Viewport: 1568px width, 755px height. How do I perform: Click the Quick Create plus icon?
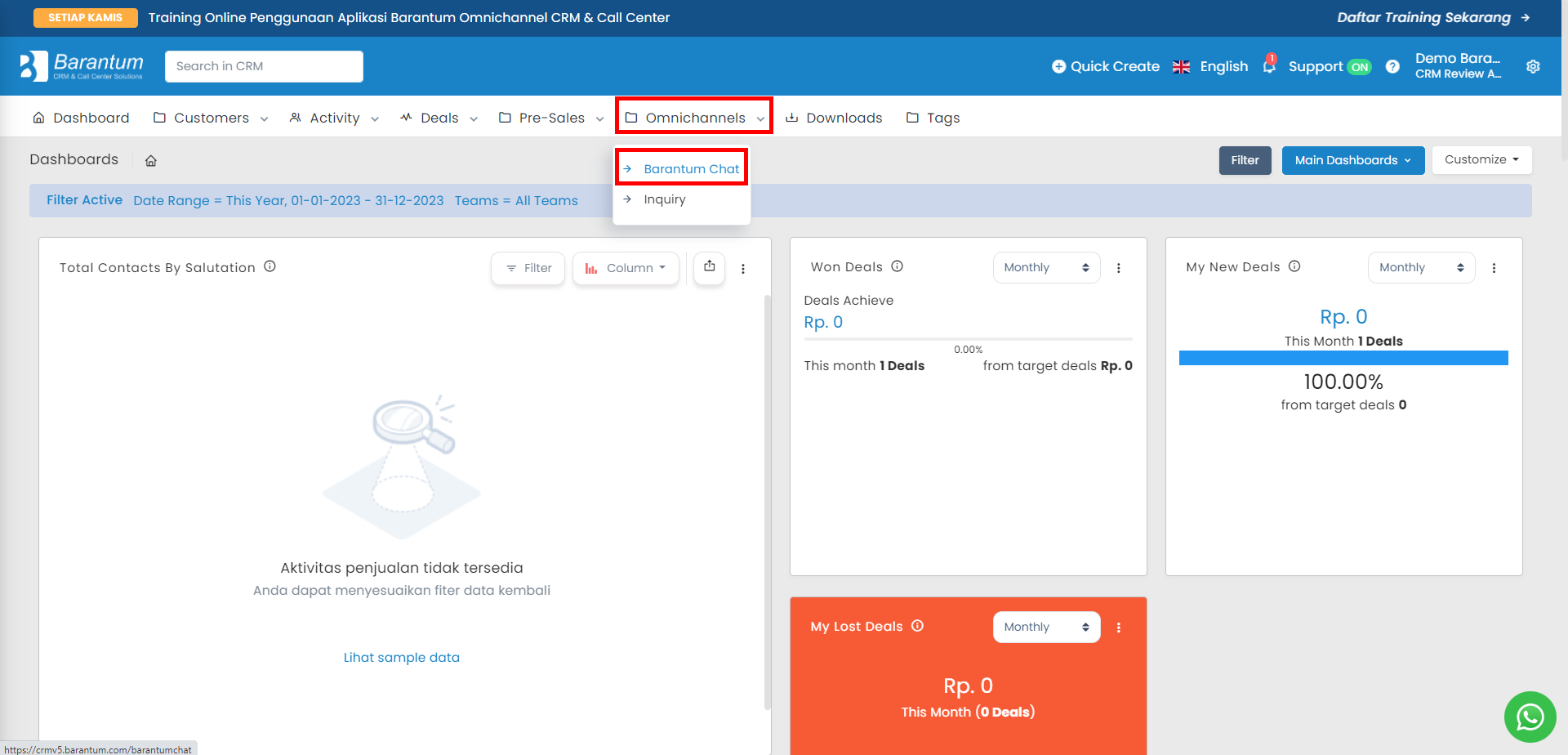coord(1058,66)
